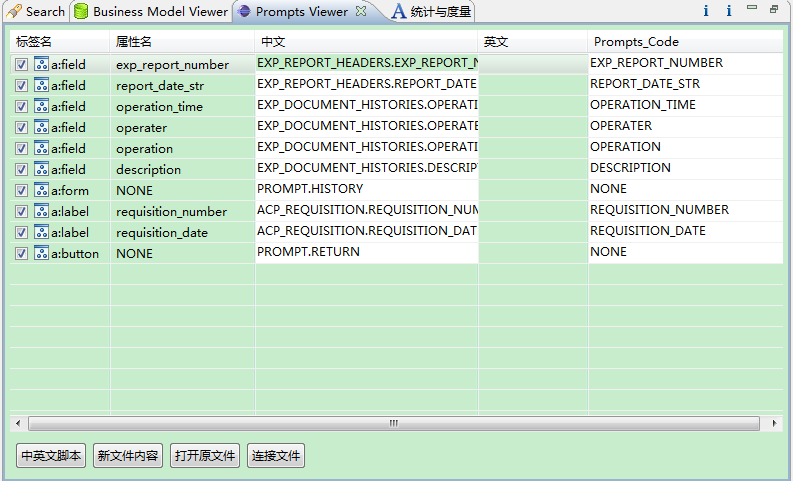This screenshot has height=481, width=793.
Task: Toggle the checkbox for the operater row
Action: point(22,127)
